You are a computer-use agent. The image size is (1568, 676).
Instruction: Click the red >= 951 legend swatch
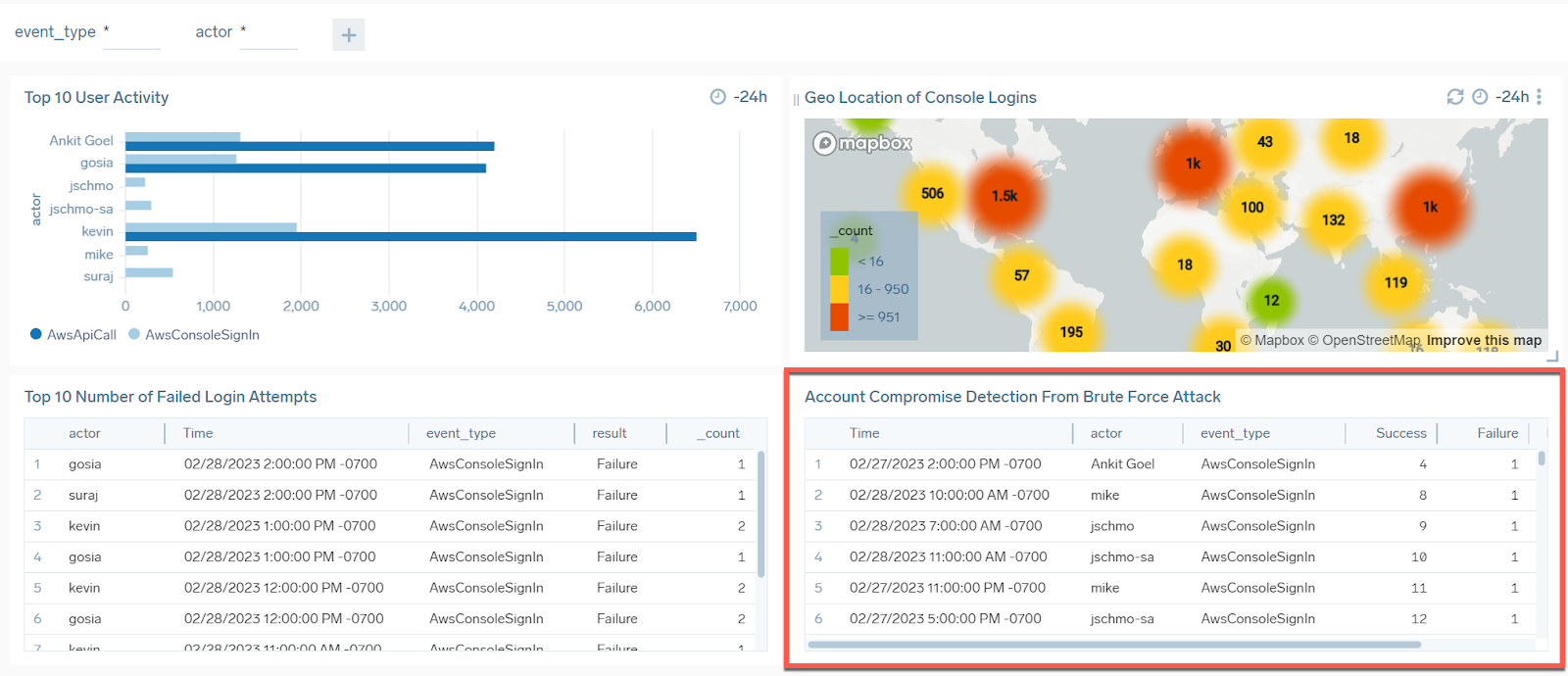(839, 317)
